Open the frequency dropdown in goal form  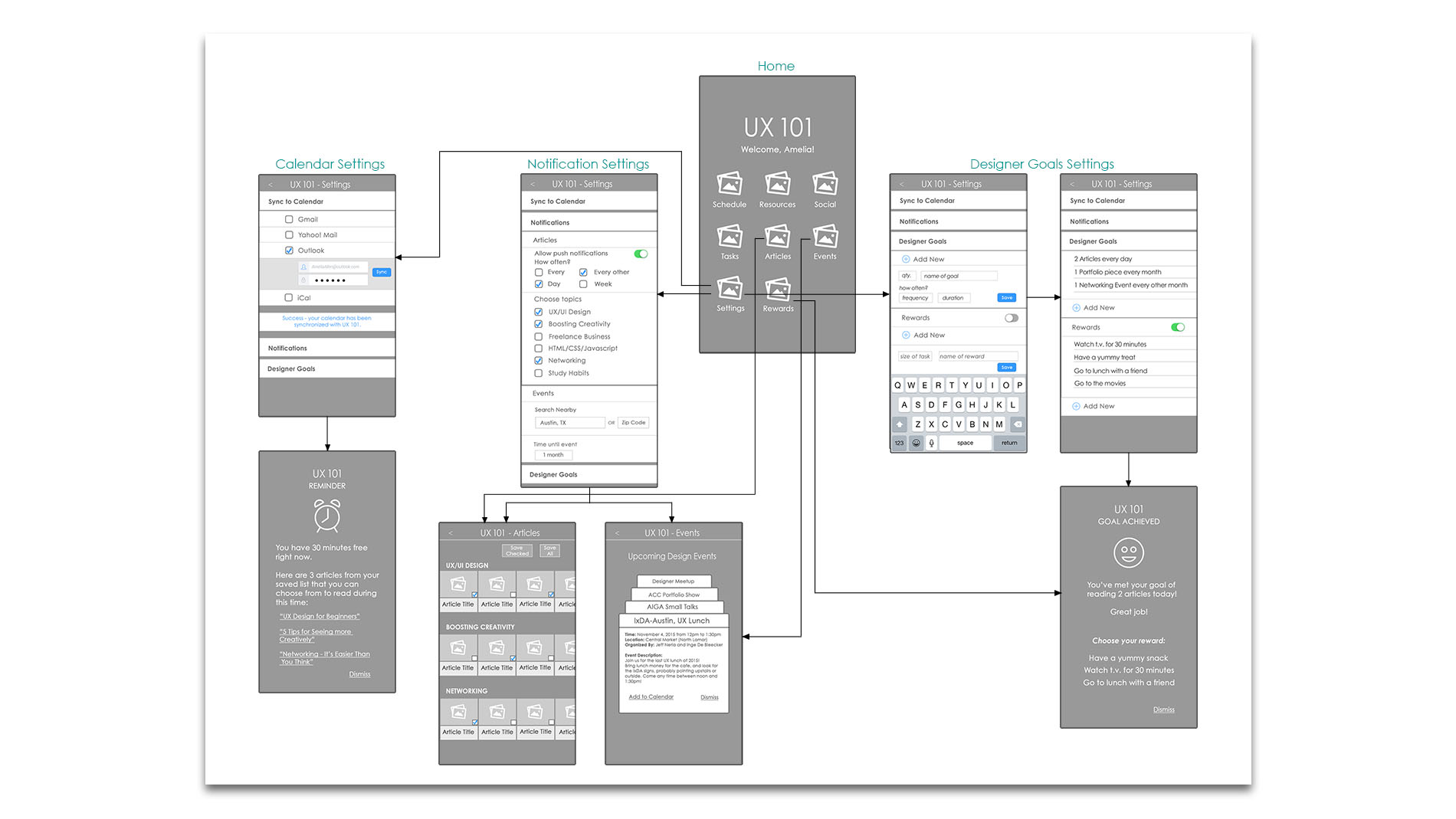(x=916, y=298)
